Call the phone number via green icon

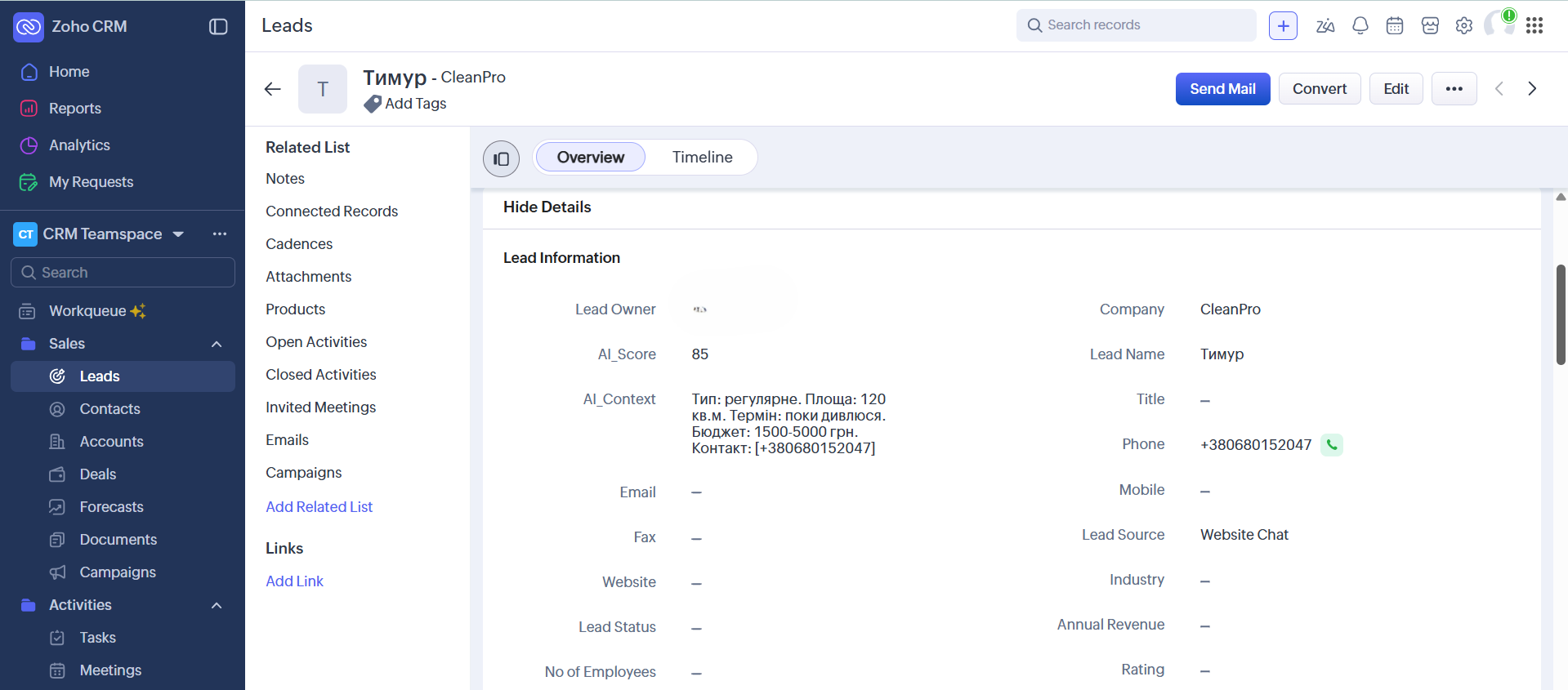(1332, 445)
